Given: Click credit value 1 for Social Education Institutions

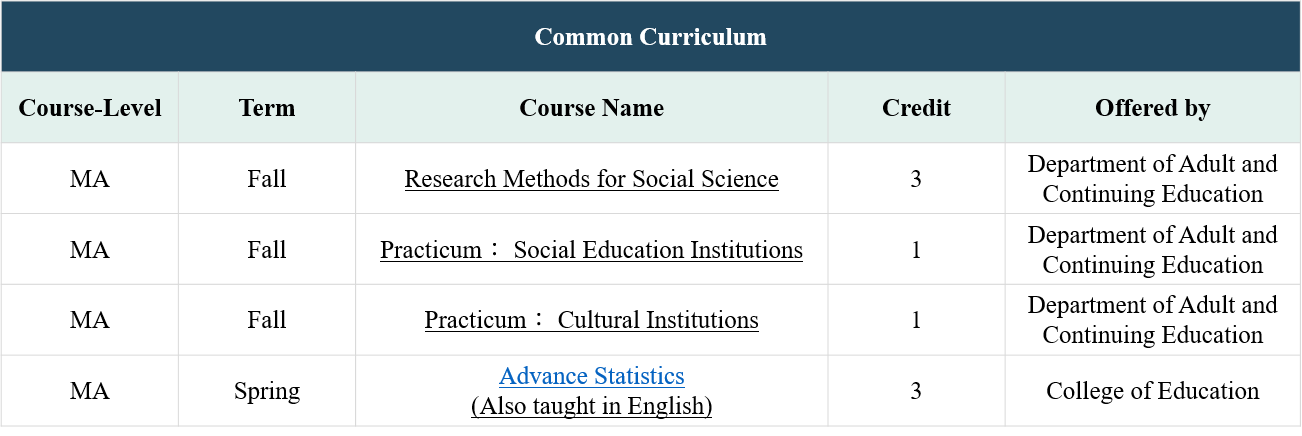Looking at the screenshot, I should click(916, 250).
